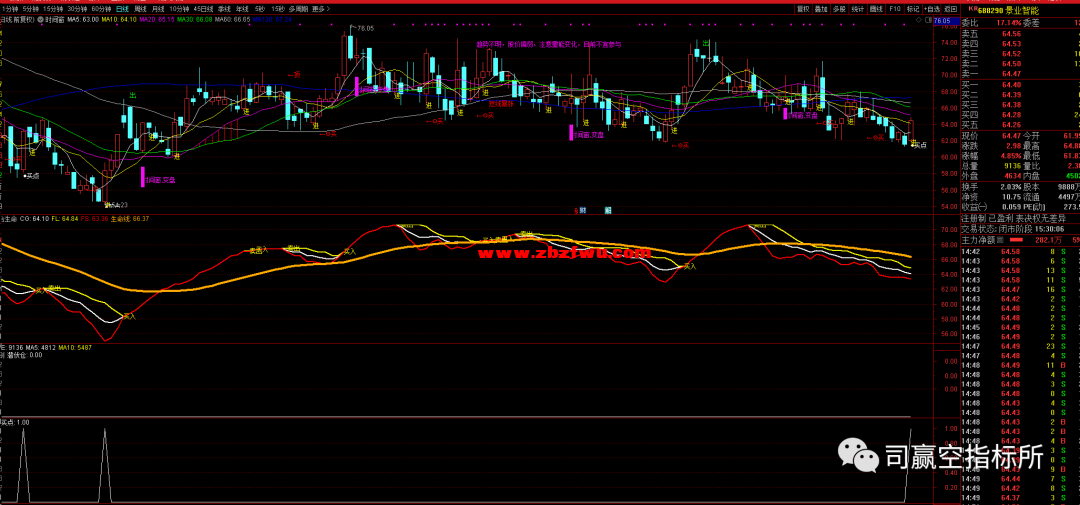Select the 45日线 period tab

(x=203, y=9)
